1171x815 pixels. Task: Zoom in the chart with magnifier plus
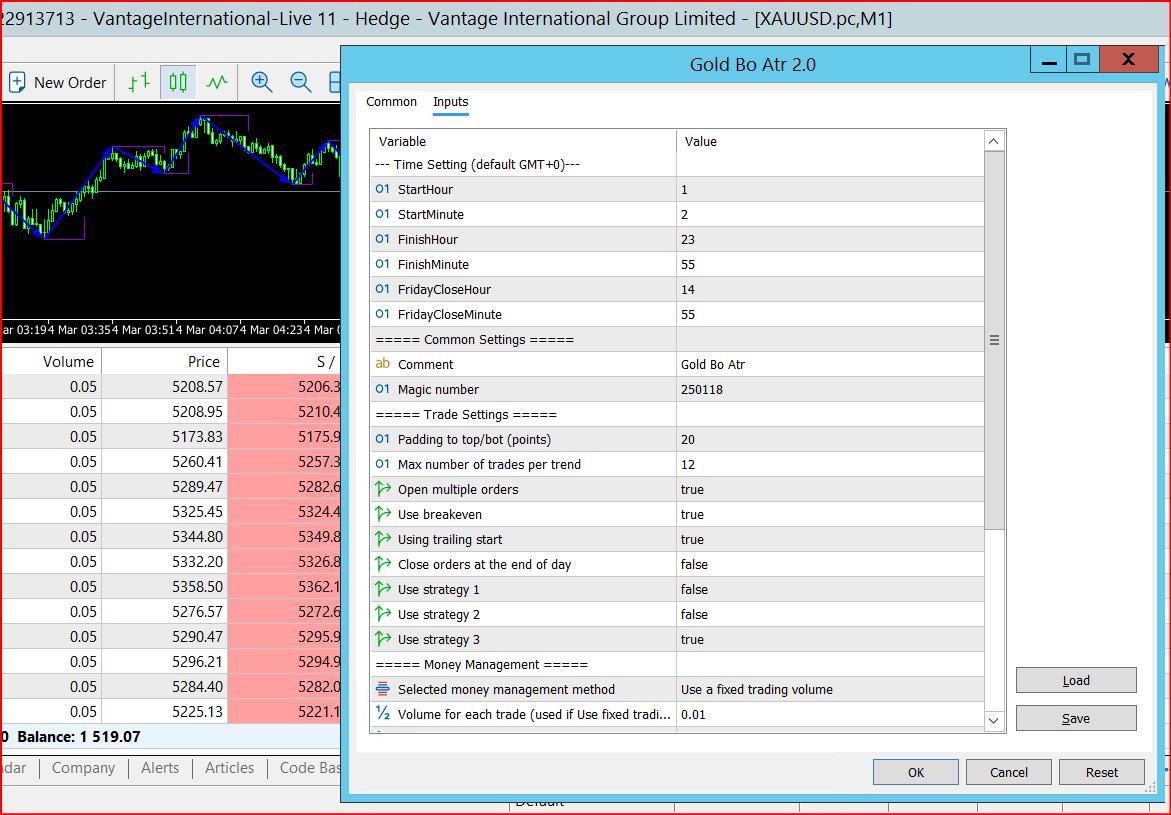pos(261,83)
